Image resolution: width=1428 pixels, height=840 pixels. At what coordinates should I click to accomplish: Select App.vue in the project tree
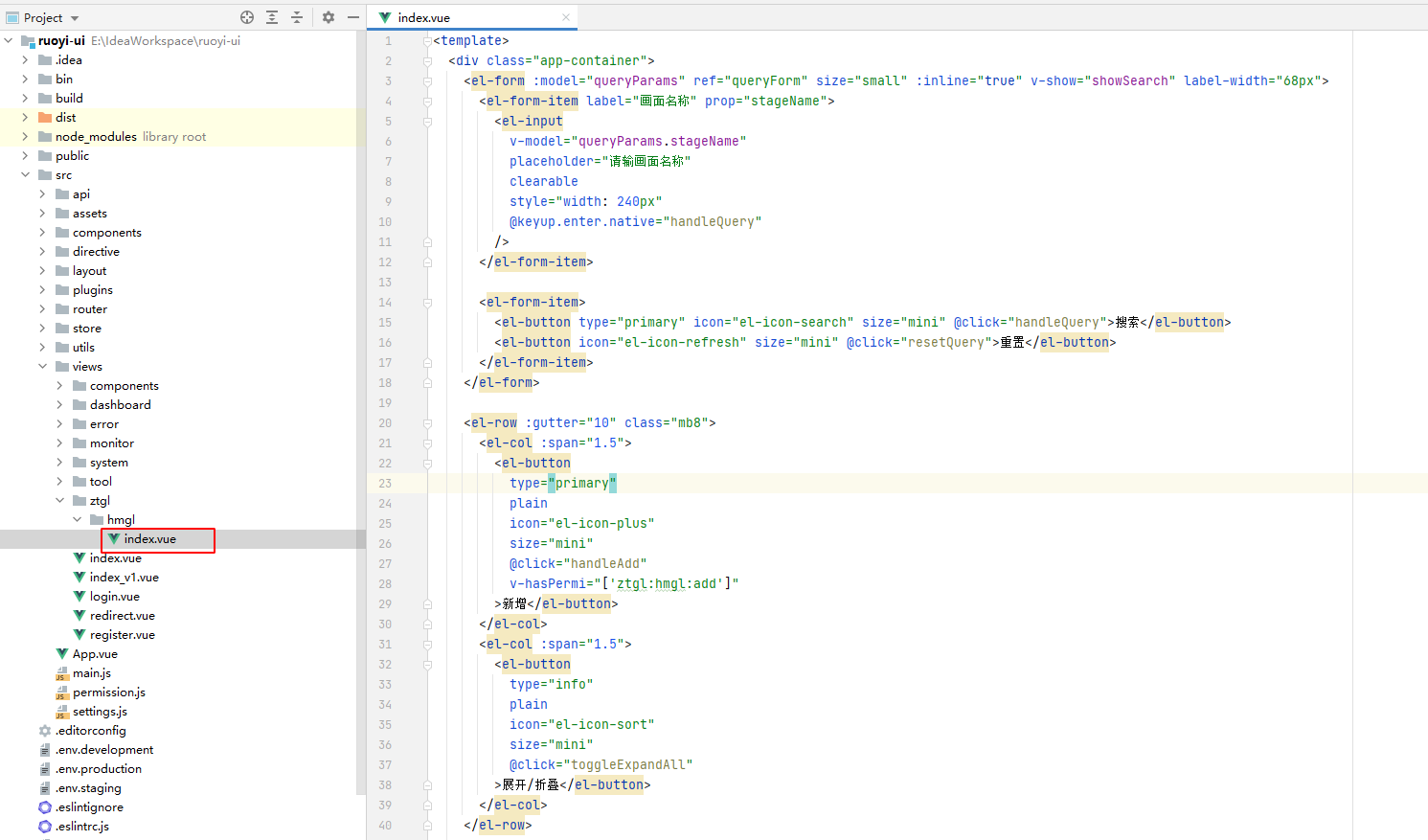point(95,654)
